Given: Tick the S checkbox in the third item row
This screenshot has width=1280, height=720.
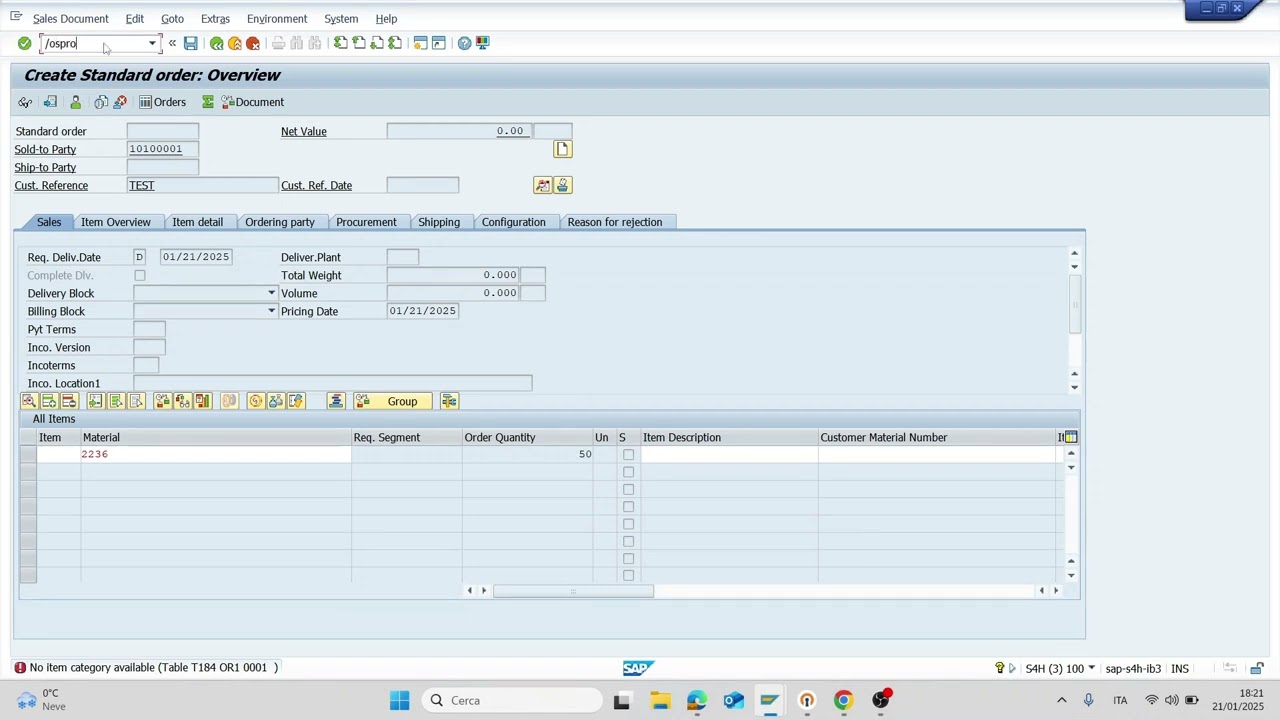Looking at the screenshot, I should click(628, 489).
